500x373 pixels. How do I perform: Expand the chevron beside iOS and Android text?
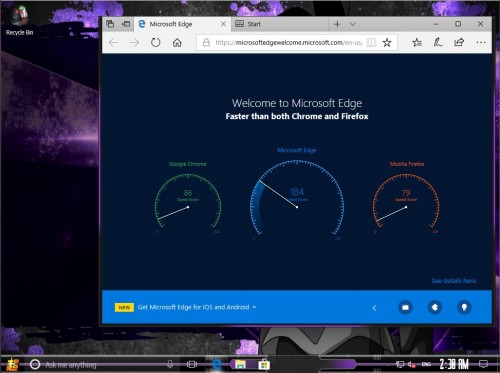point(254,307)
